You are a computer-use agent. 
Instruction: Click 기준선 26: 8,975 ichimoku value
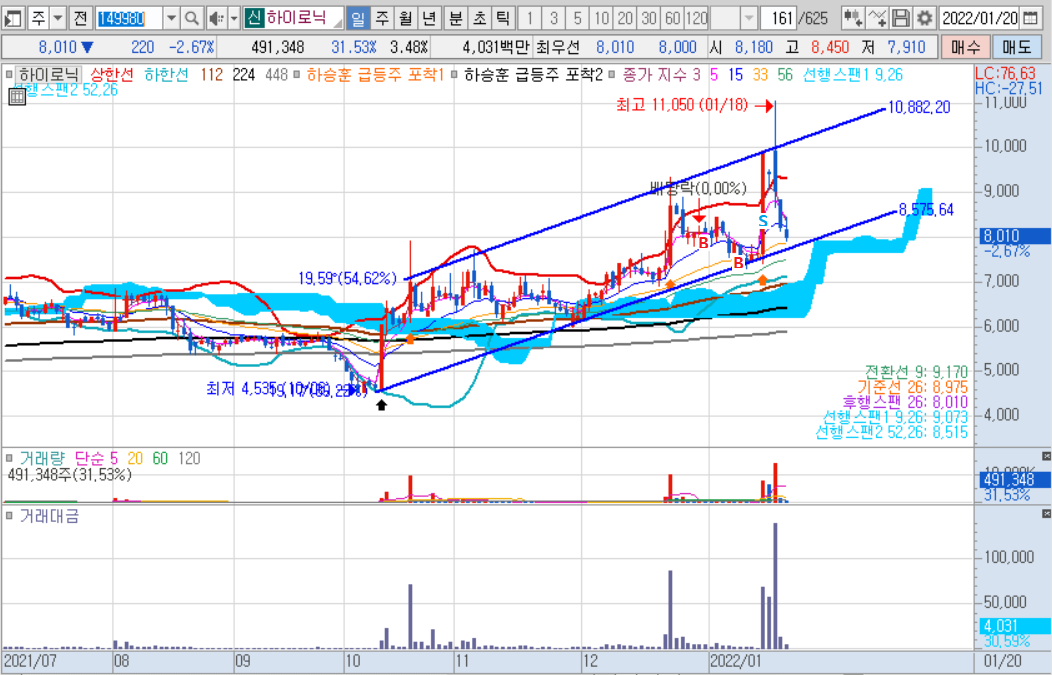[912, 387]
